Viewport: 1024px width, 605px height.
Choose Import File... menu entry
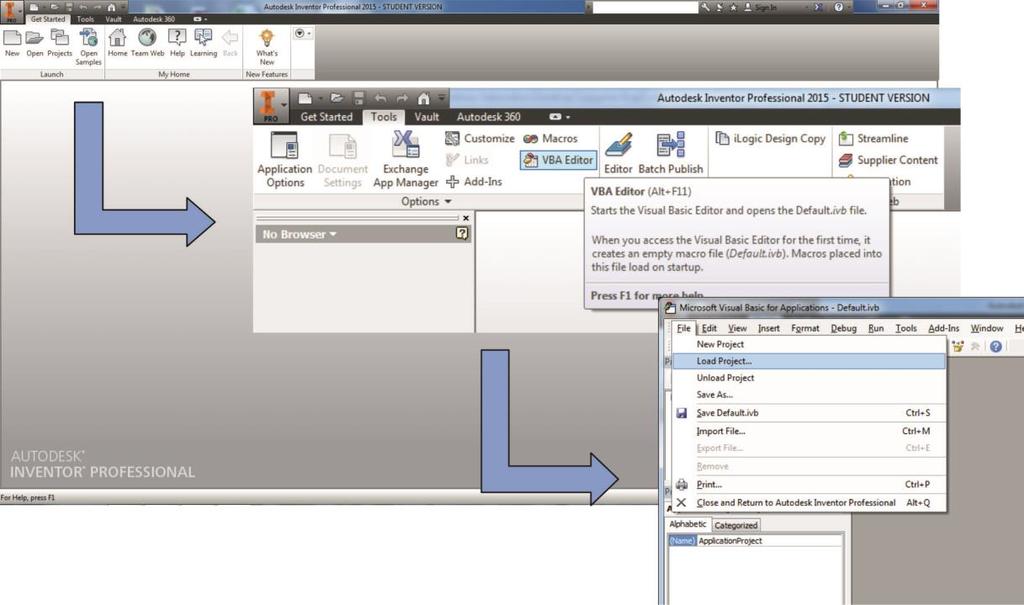tap(808, 431)
